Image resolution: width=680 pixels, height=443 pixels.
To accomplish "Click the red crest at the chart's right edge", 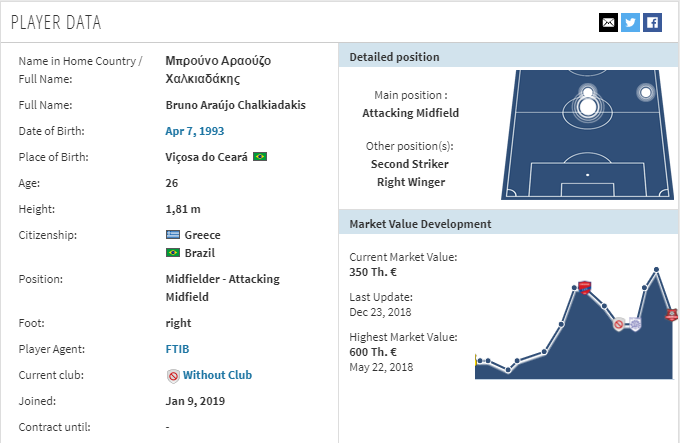I will click(672, 315).
